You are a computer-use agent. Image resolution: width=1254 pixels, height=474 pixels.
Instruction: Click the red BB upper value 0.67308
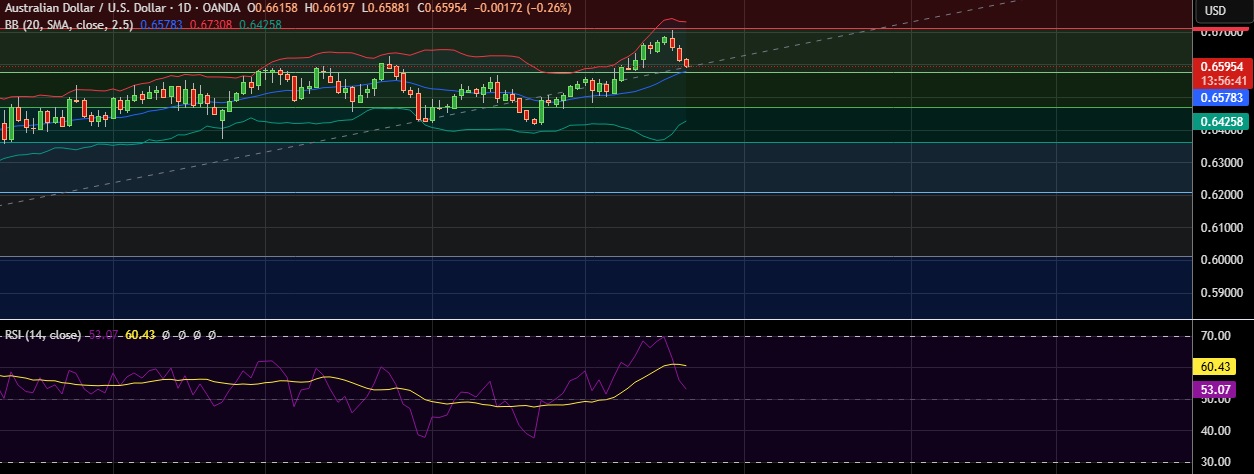tap(209, 24)
